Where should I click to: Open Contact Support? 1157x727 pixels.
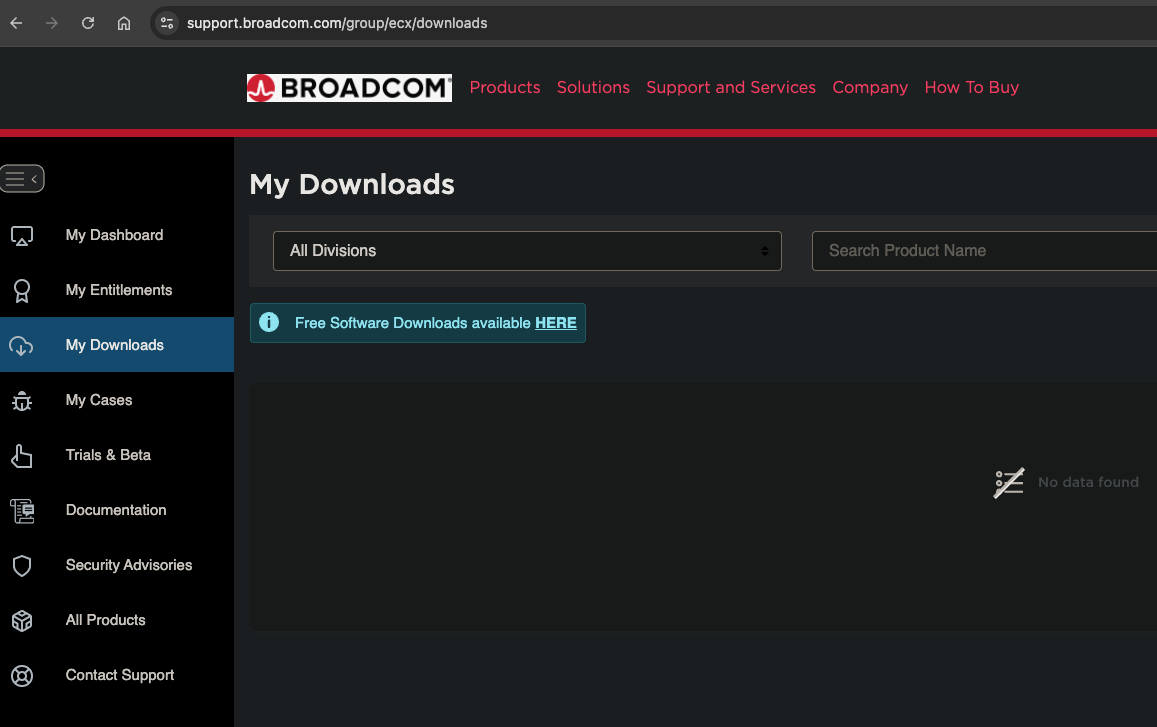click(x=120, y=675)
